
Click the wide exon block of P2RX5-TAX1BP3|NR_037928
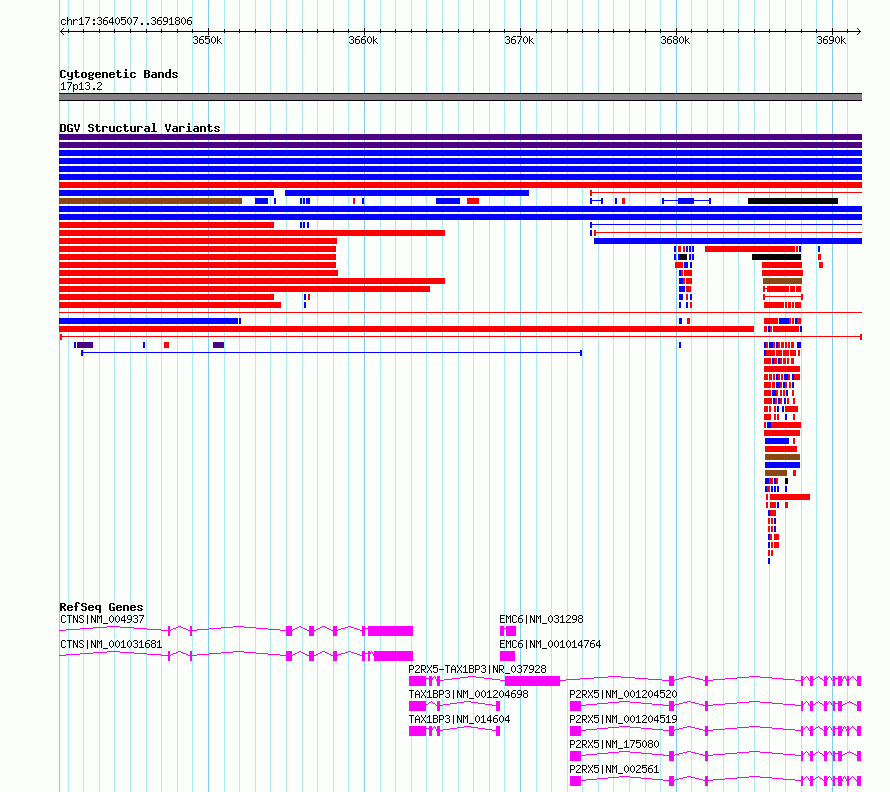[x=532, y=681]
